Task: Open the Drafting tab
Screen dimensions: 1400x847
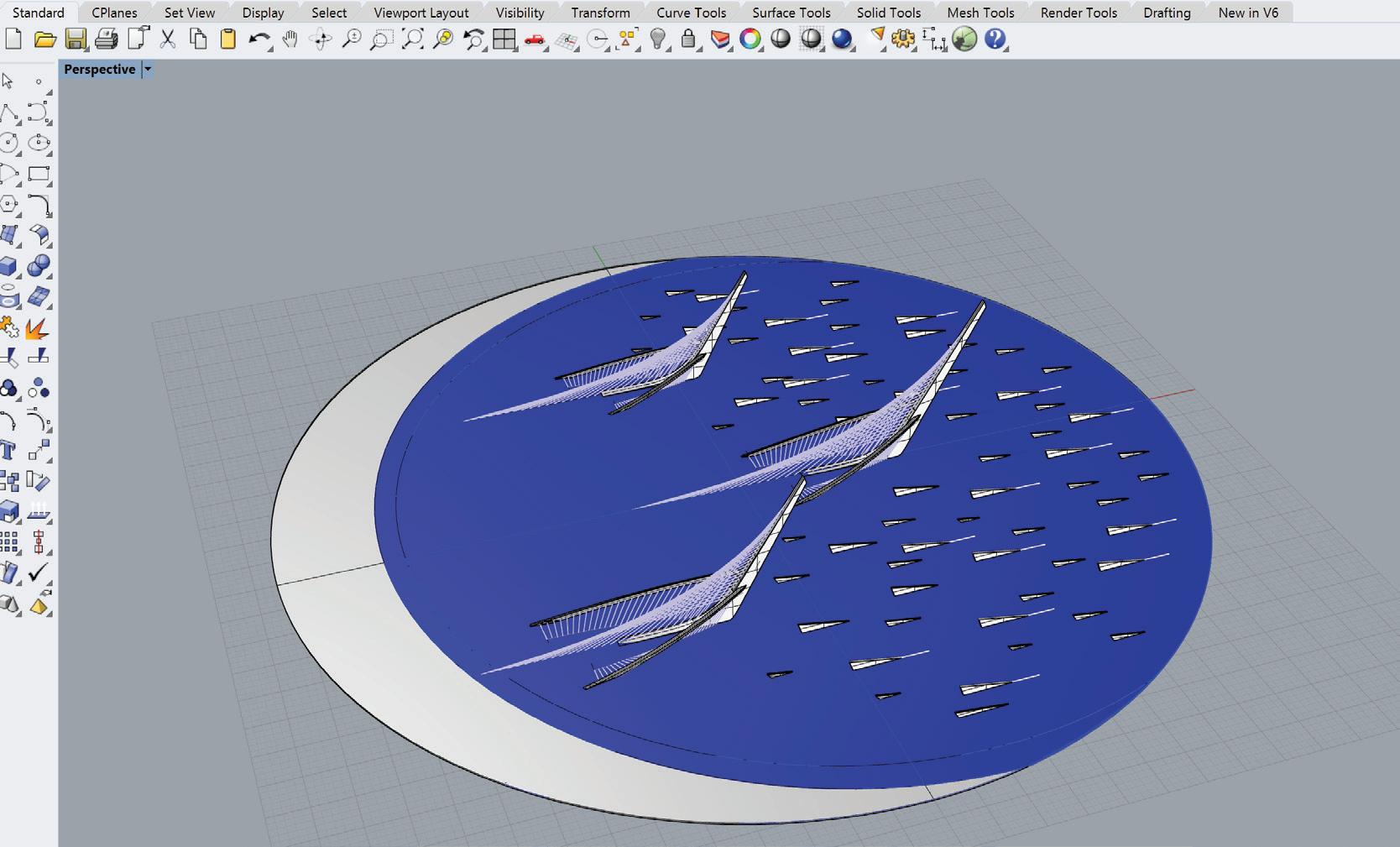Action: (1167, 13)
